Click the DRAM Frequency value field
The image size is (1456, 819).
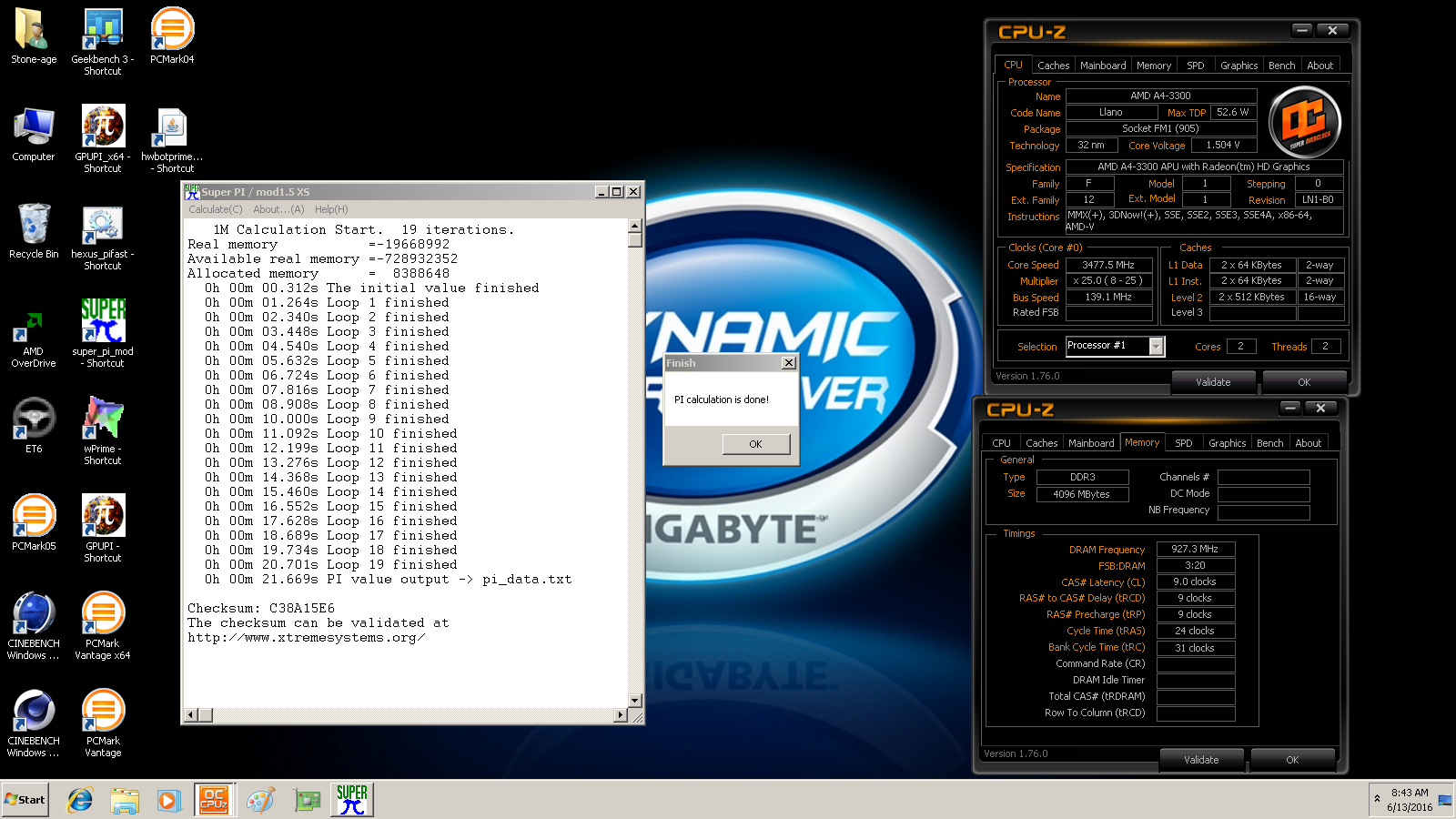pos(1195,549)
